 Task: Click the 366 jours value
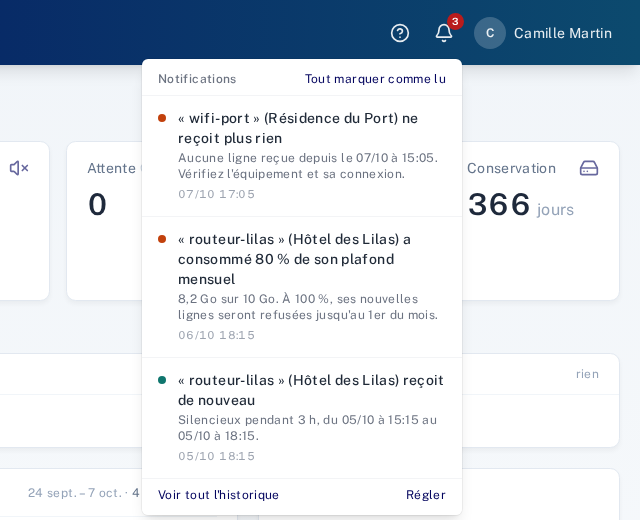(x=521, y=204)
